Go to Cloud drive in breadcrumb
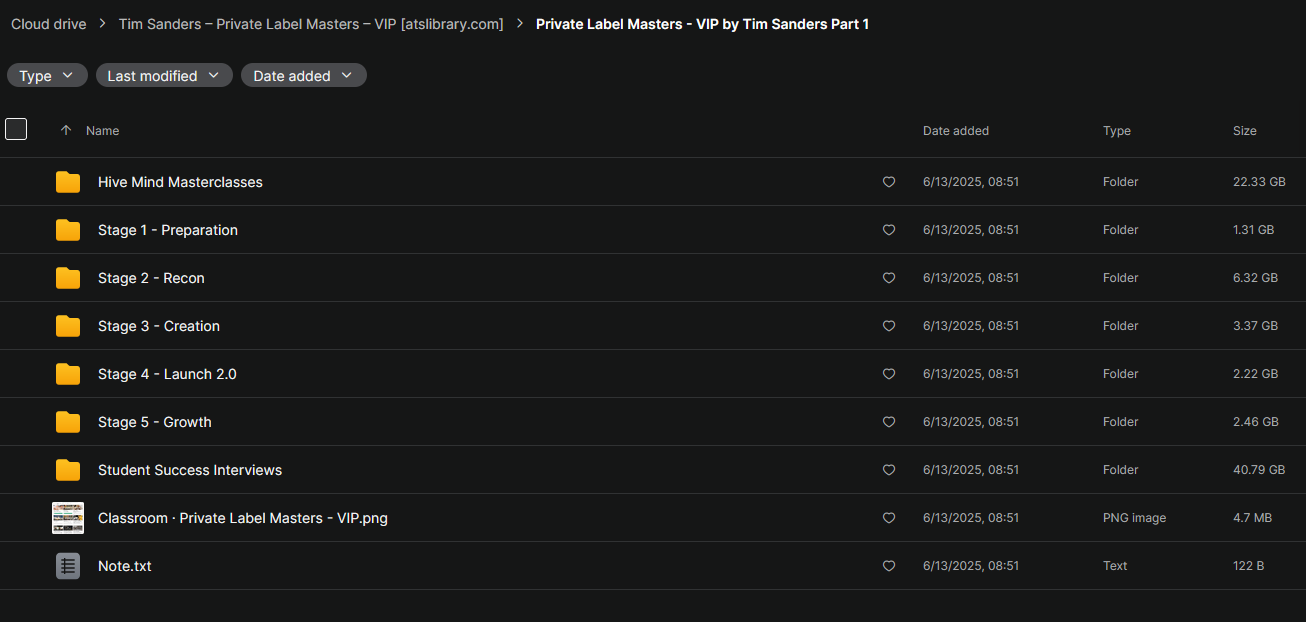 tap(49, 24)
